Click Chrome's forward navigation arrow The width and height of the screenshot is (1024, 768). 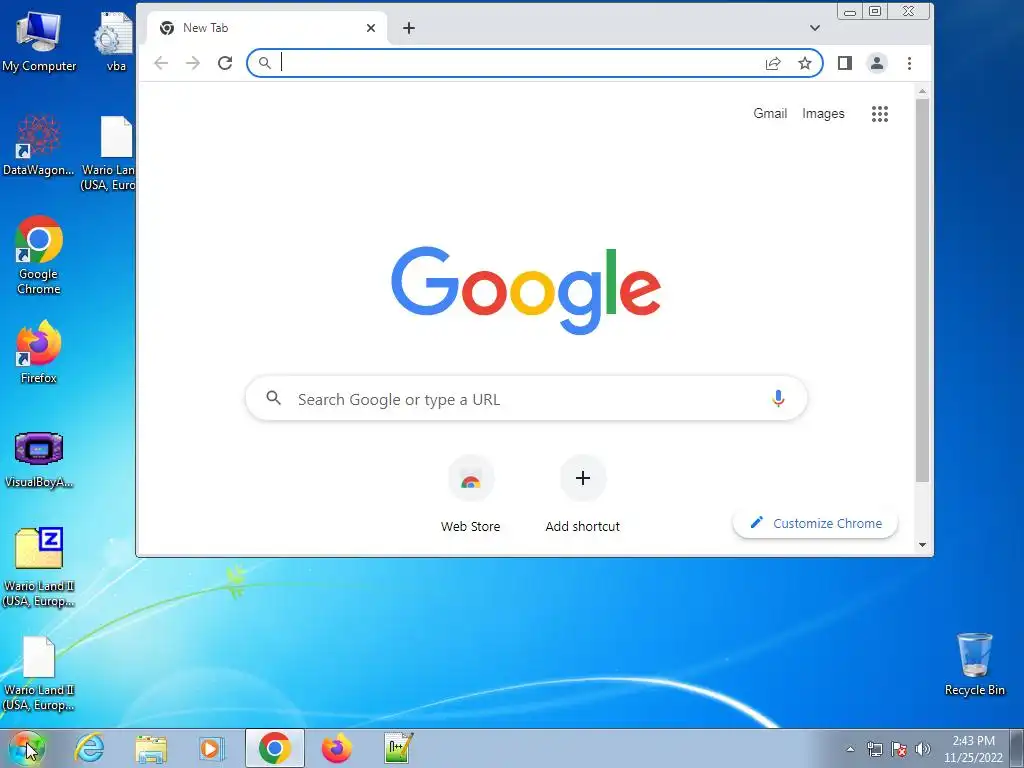(193, 63)
